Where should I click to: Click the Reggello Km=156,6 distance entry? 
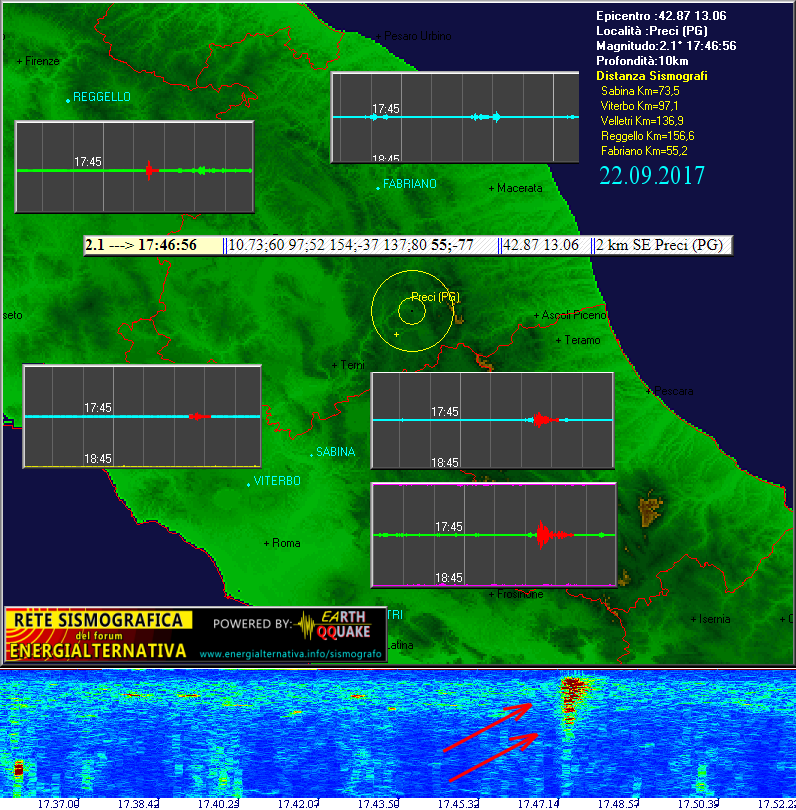647,136
